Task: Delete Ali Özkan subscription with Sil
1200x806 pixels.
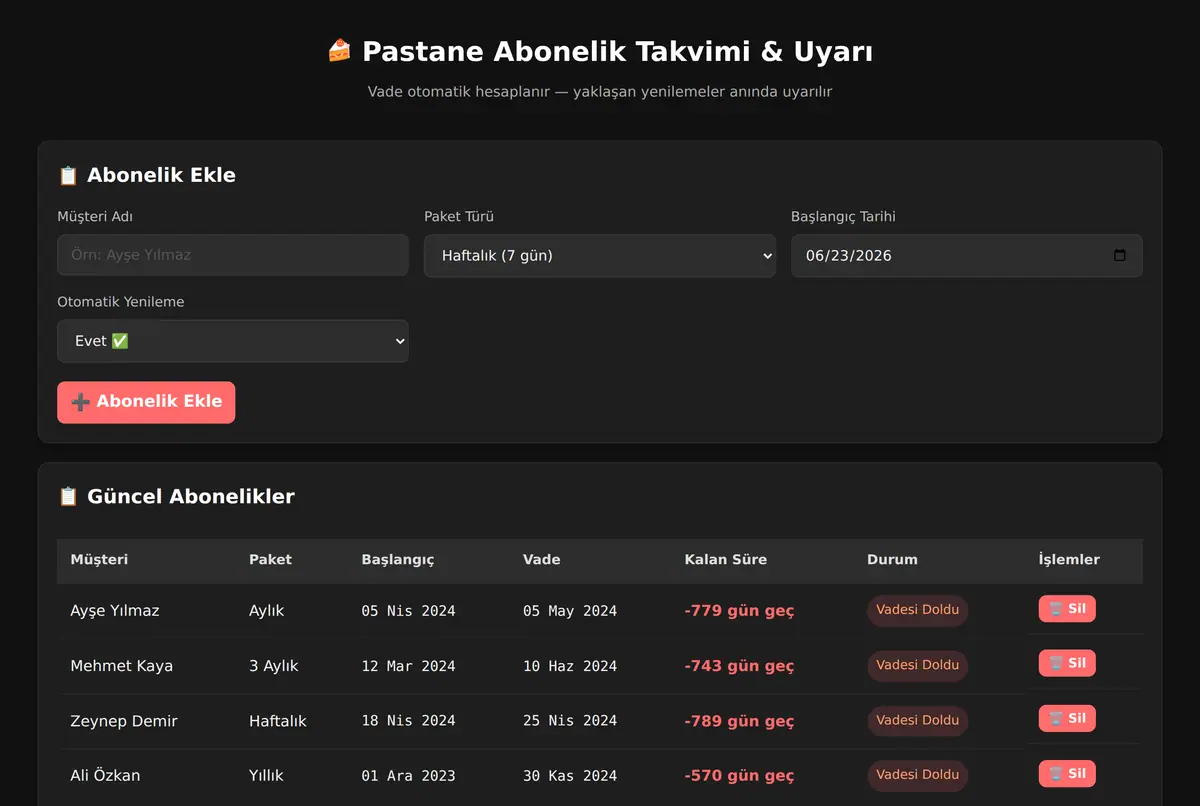Action: click(1067, 773)
